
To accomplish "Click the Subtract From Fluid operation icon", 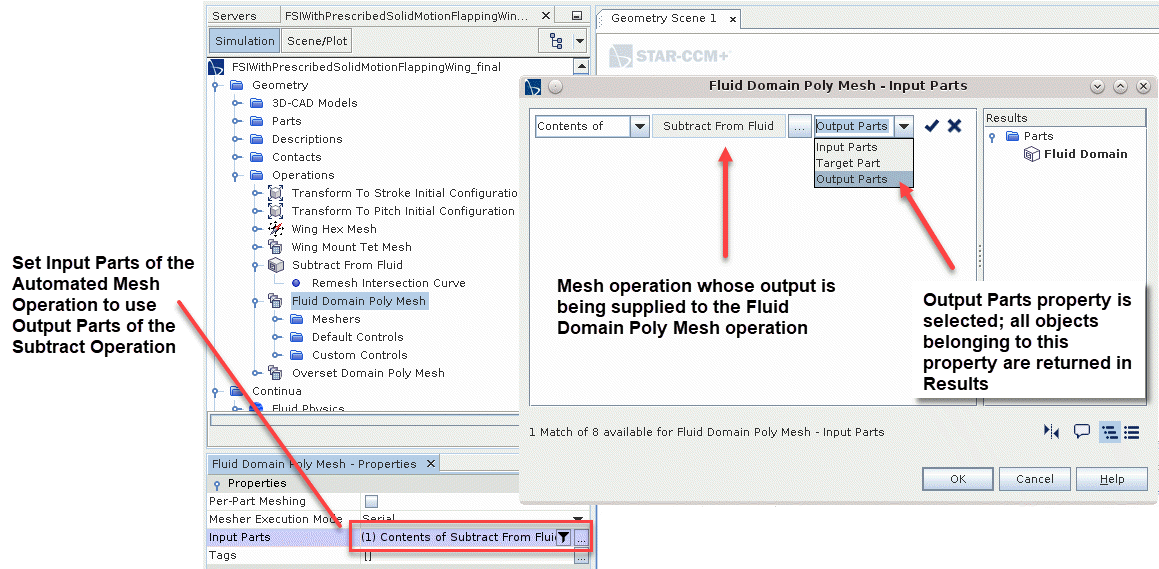I will pyautogui.click(x=276, y=265).
